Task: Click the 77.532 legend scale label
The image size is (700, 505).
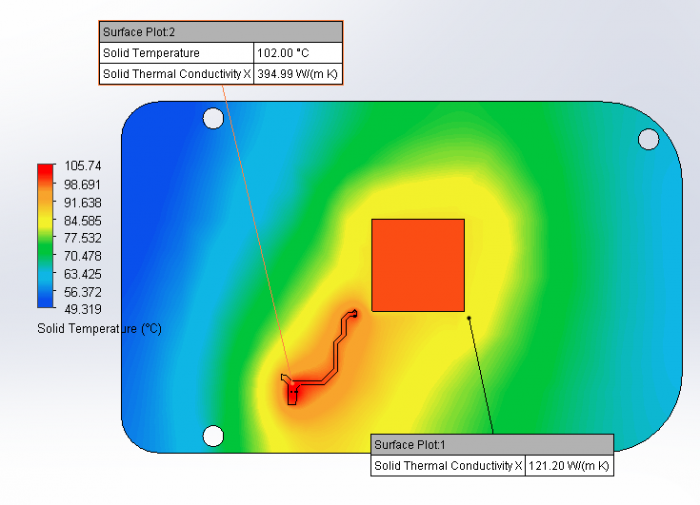Action: [82, 238]
